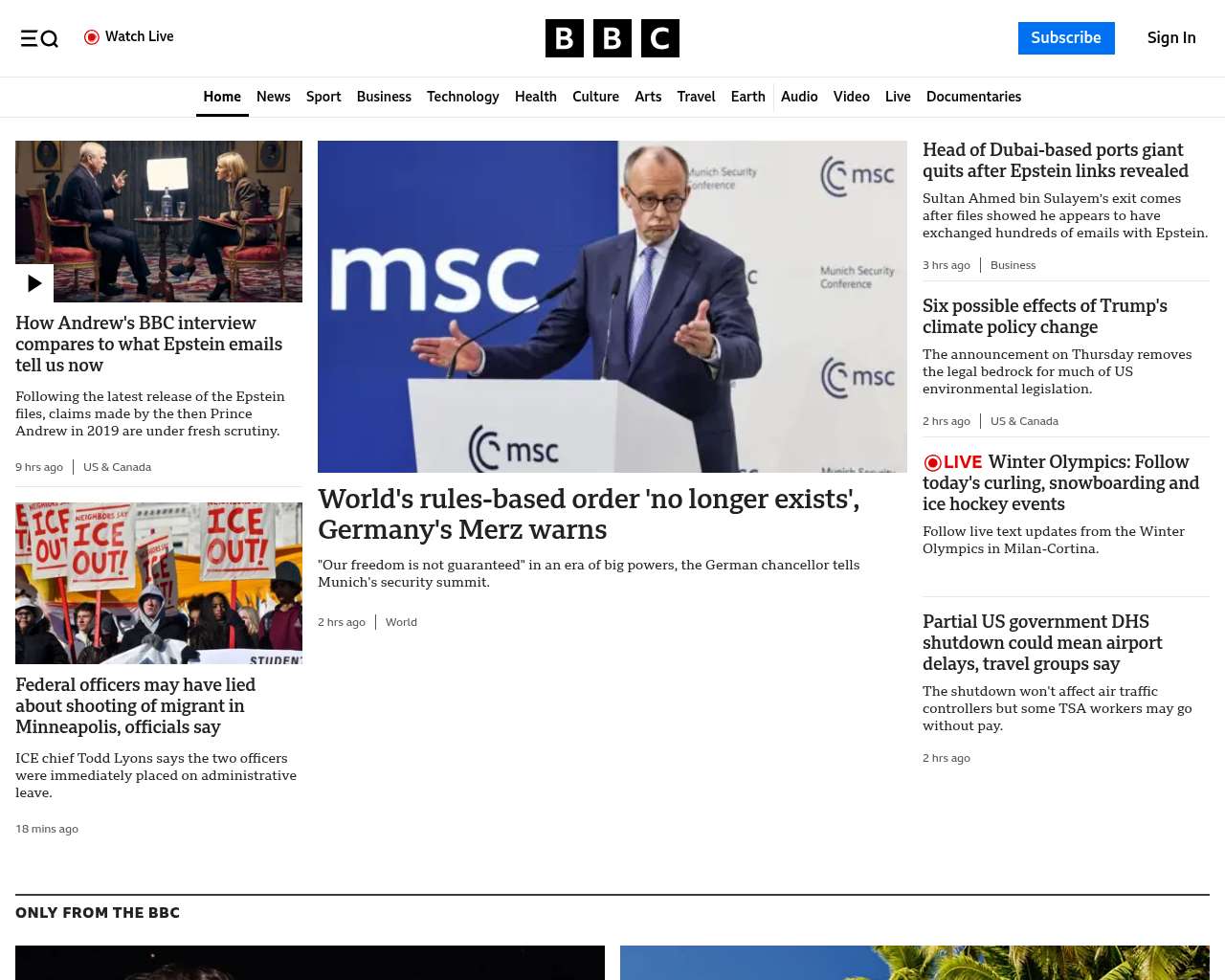Click the Merz MSC podium photo
Viewport: 1225px width, 980px height.
(x=612, y=306)
